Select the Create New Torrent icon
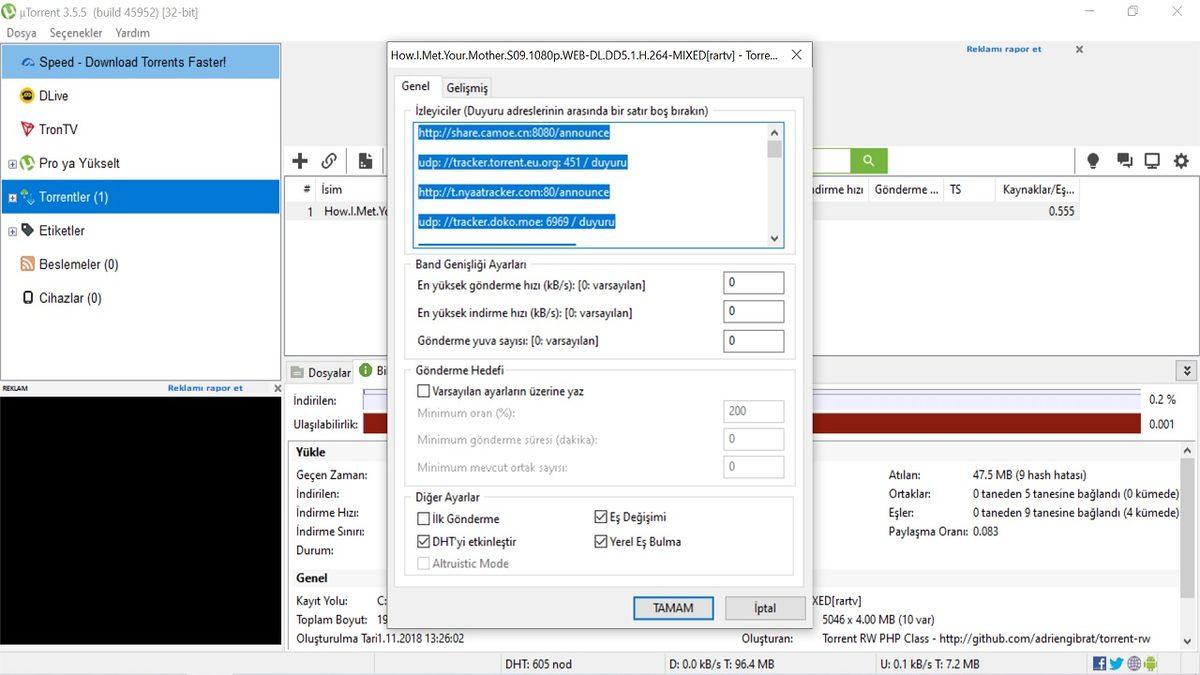The height and width of the screenshot is (675, 1200). point(364,160)
